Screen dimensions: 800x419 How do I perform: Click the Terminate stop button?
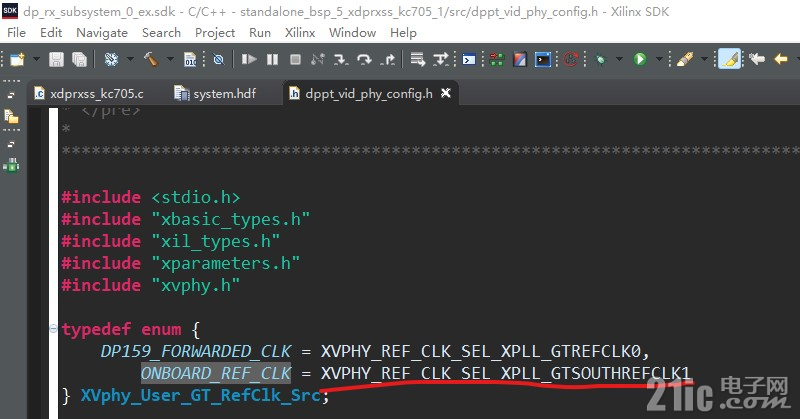(x=295, y=60)
